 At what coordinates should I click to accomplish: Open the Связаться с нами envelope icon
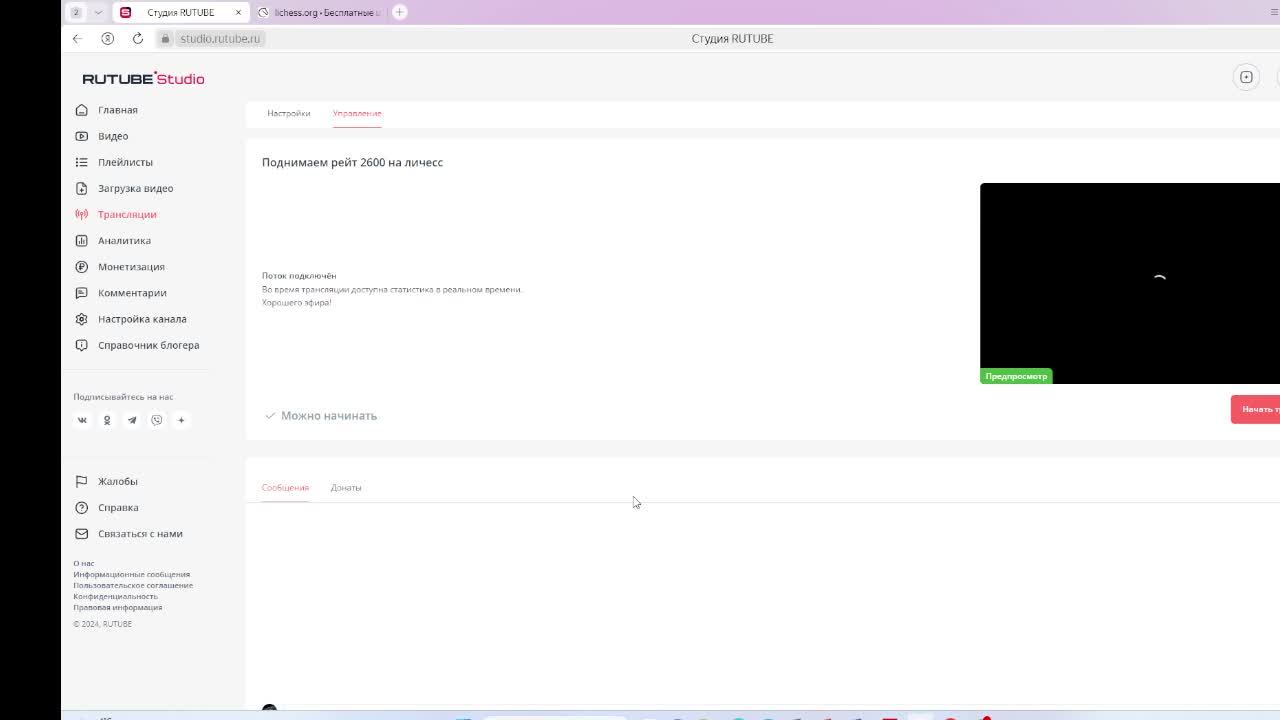[x=82, y=534]
